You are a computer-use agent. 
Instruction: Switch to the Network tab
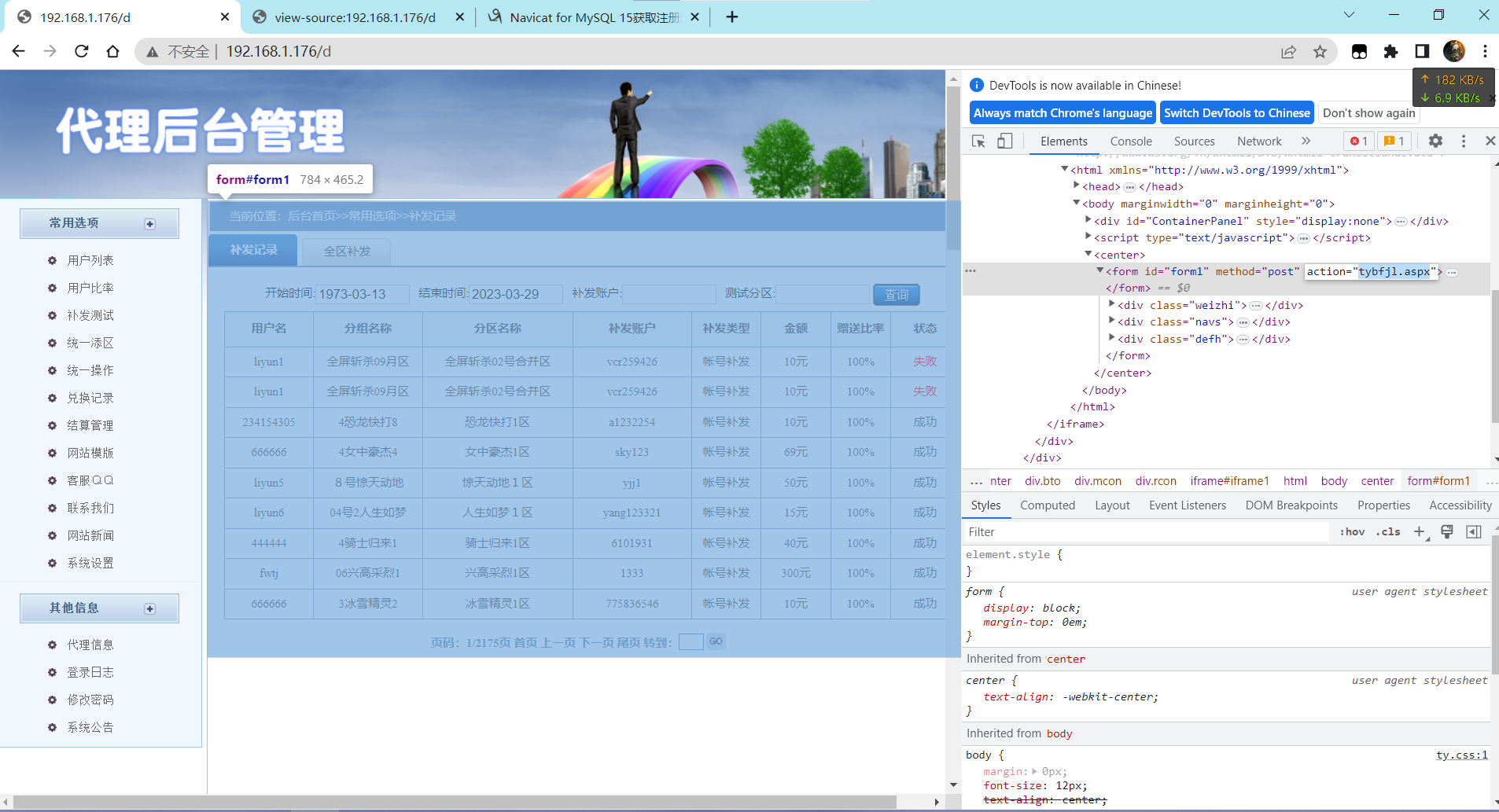click(1259, 141)
